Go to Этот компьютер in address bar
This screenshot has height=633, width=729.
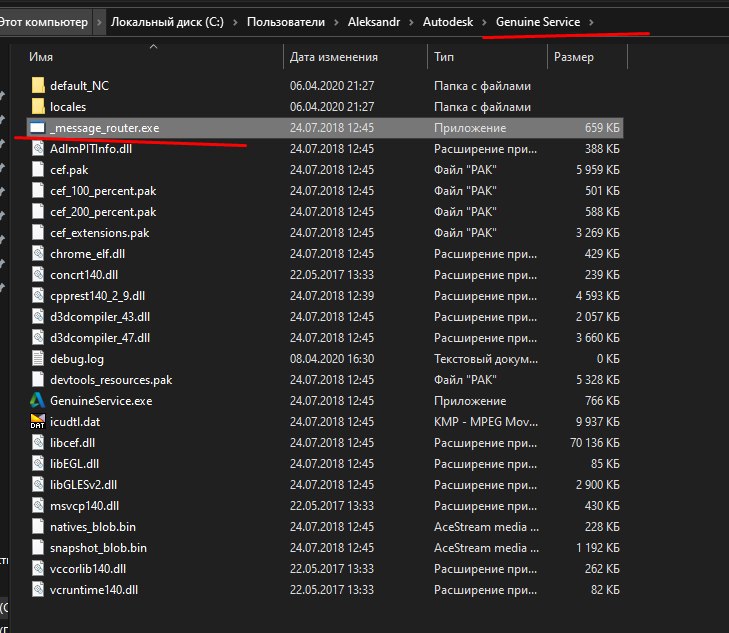click(x=44, y=22)
